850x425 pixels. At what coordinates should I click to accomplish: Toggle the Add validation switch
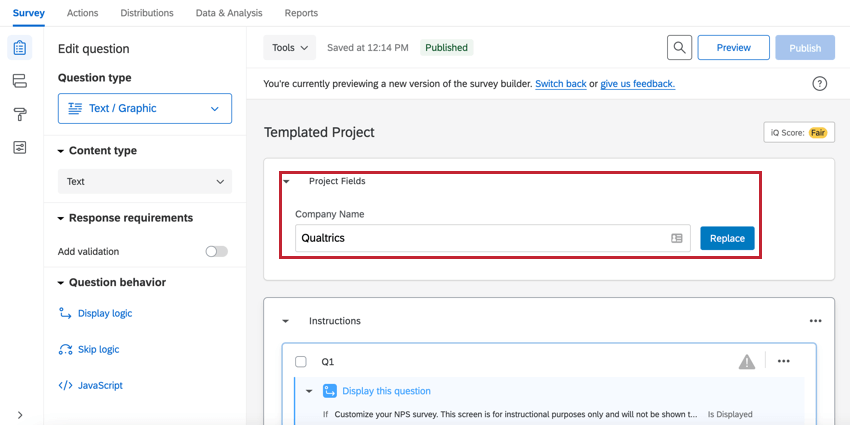pyautogui.click(x=216, y=251)
